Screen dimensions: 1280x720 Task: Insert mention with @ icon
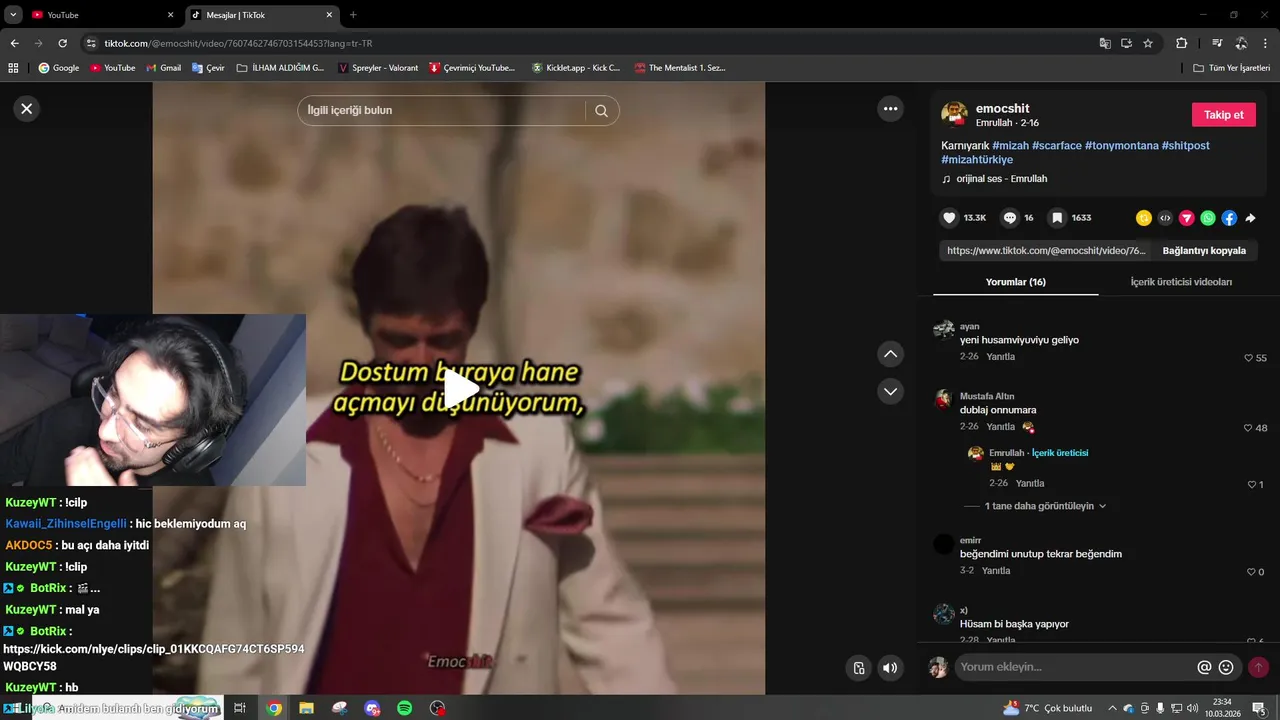point(1204,667)
